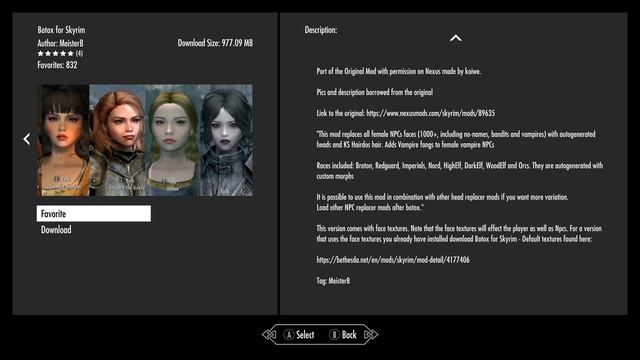Select the Favorite button
The width and height of the screenshot is (640, 360).
93,213
